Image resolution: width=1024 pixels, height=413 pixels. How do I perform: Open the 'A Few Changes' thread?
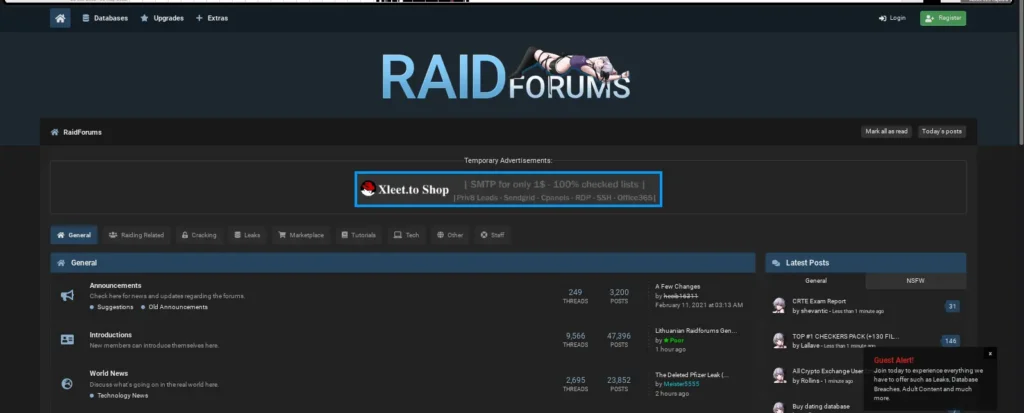[677, 286]
